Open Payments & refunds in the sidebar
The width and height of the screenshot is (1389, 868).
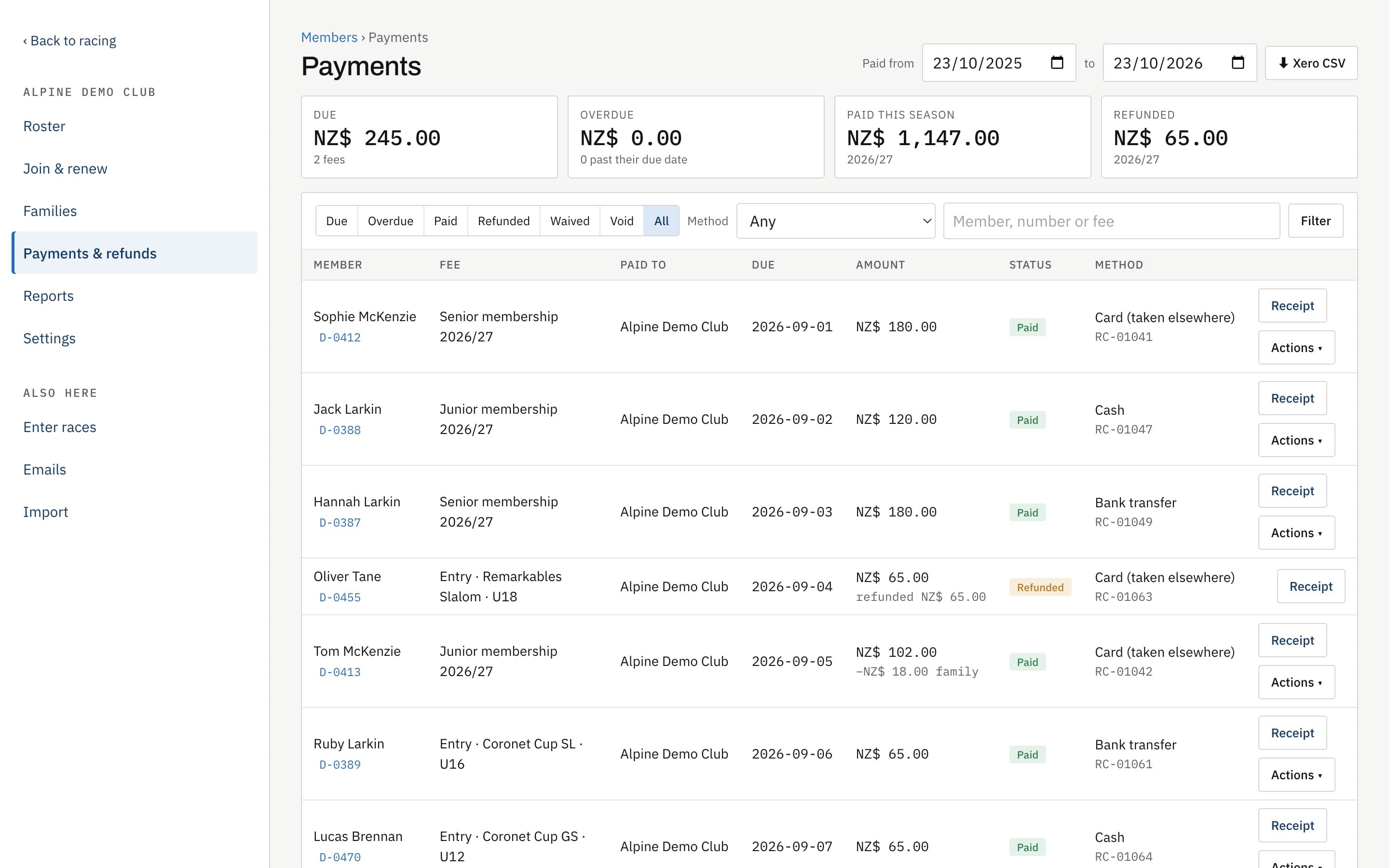[x=134, y=253]
